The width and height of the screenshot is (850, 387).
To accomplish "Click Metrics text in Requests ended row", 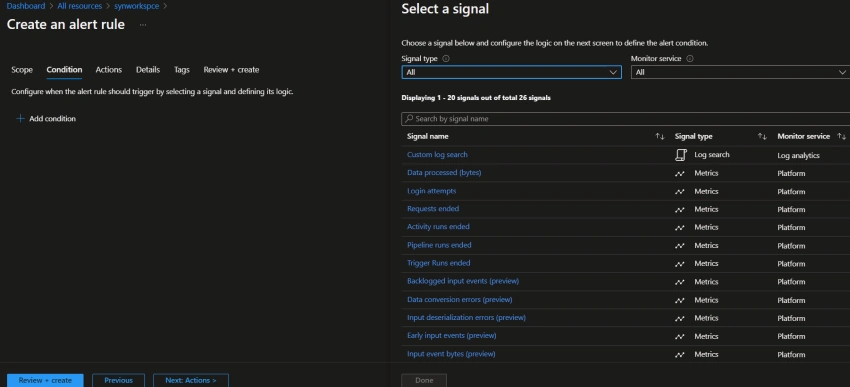I will click(706, 209).
